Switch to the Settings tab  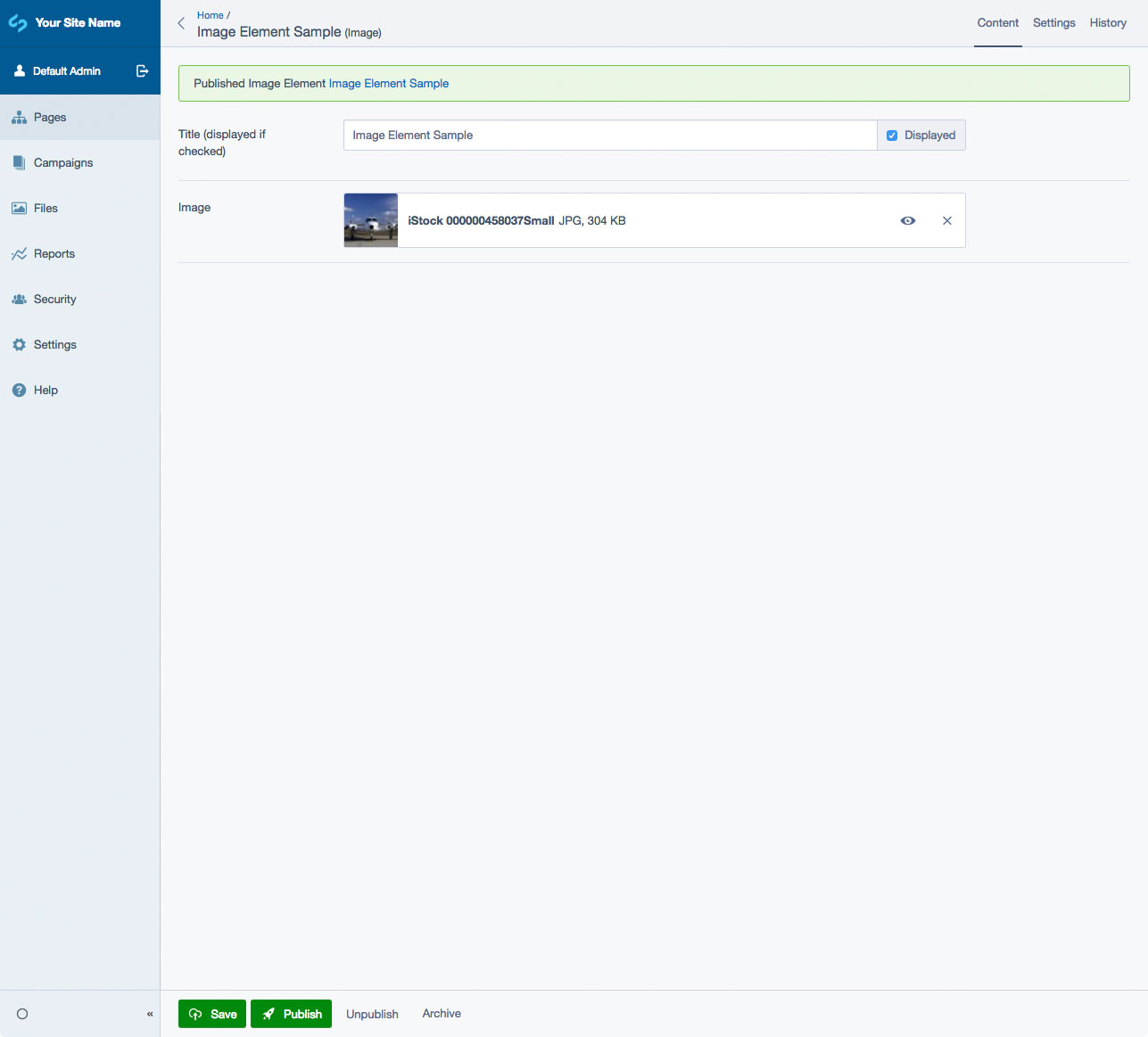point(1054,23)
